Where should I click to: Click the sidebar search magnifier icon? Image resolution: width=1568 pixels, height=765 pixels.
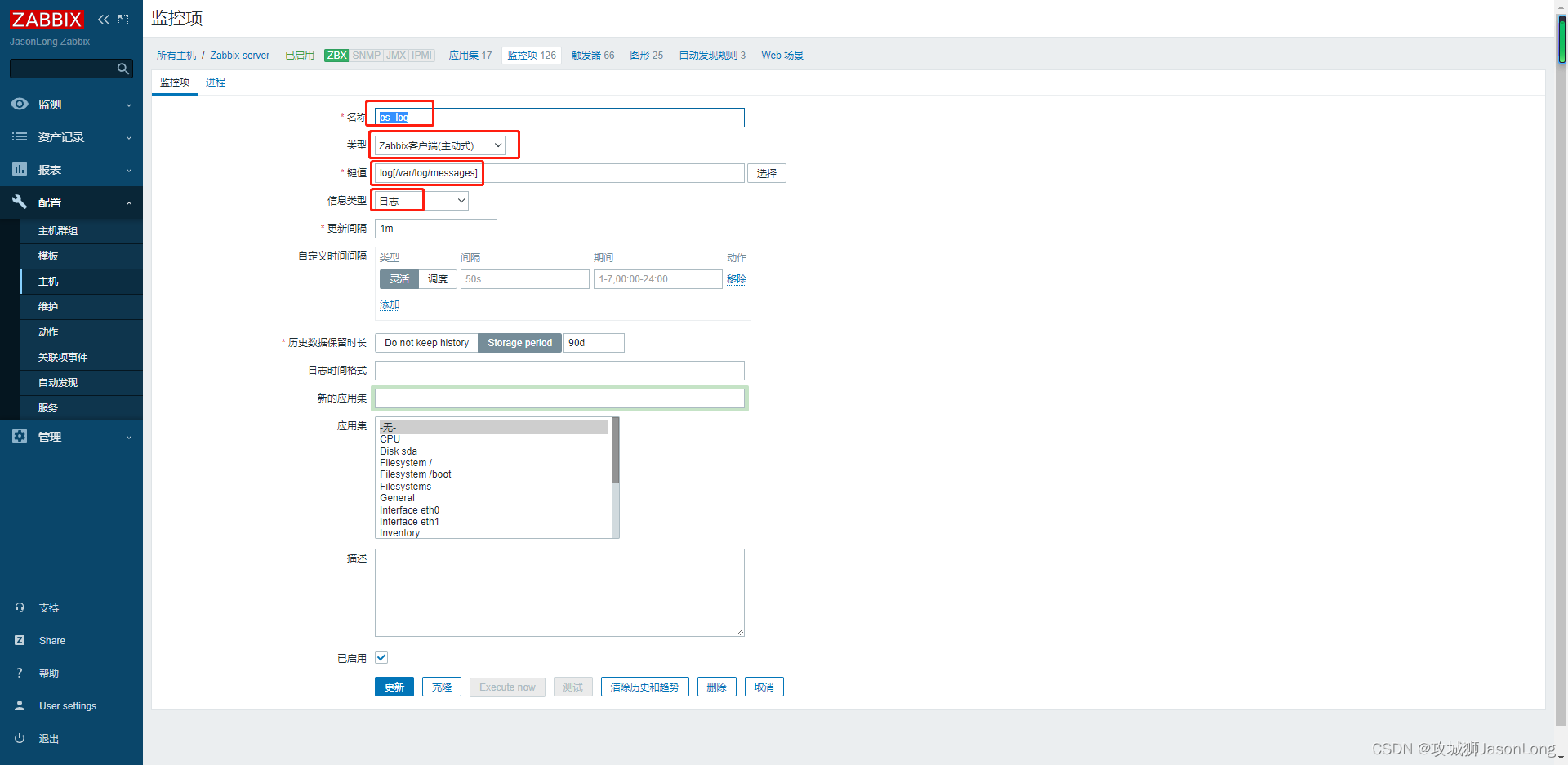123,69
